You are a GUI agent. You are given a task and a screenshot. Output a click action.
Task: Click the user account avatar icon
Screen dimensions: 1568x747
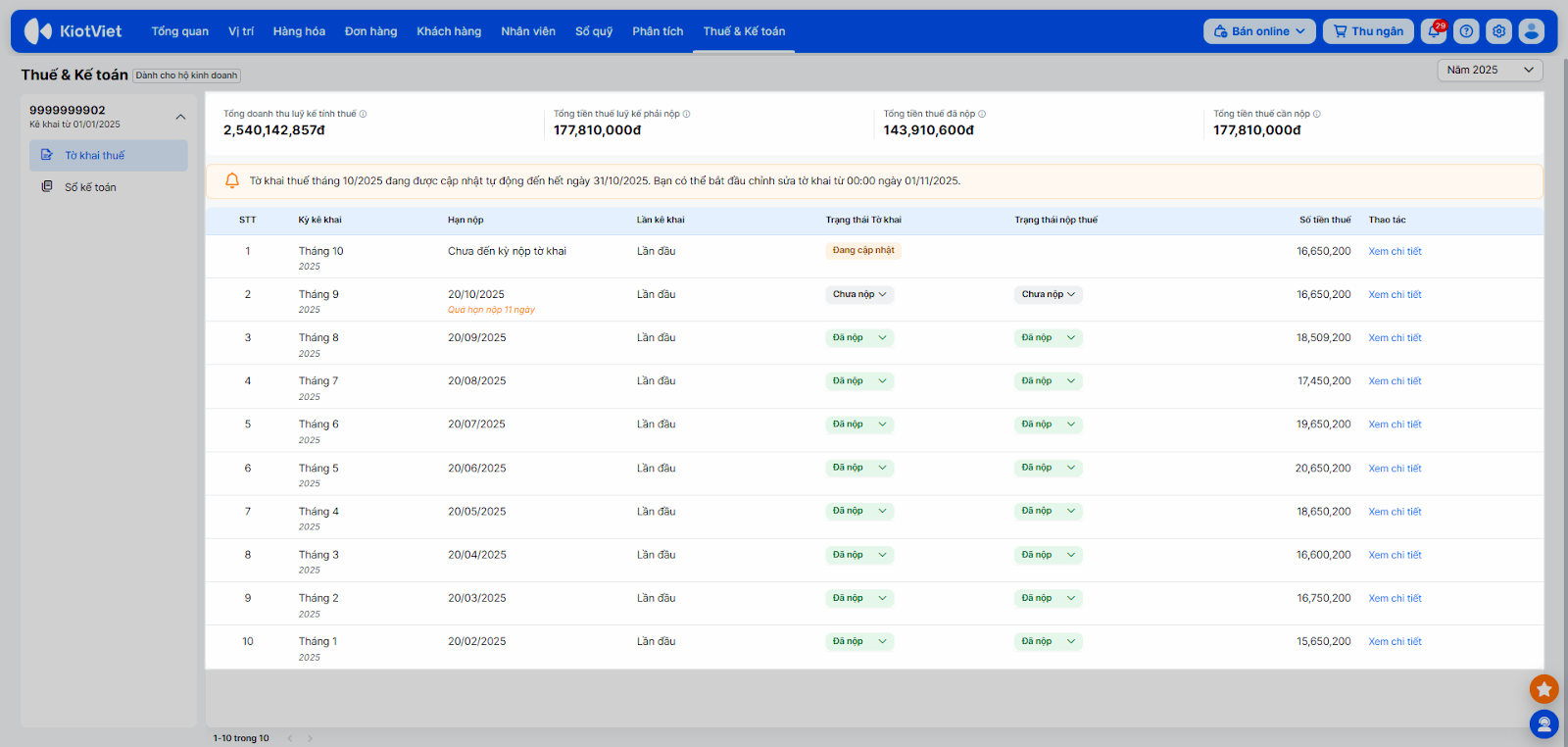click(x=1531, y=31)
